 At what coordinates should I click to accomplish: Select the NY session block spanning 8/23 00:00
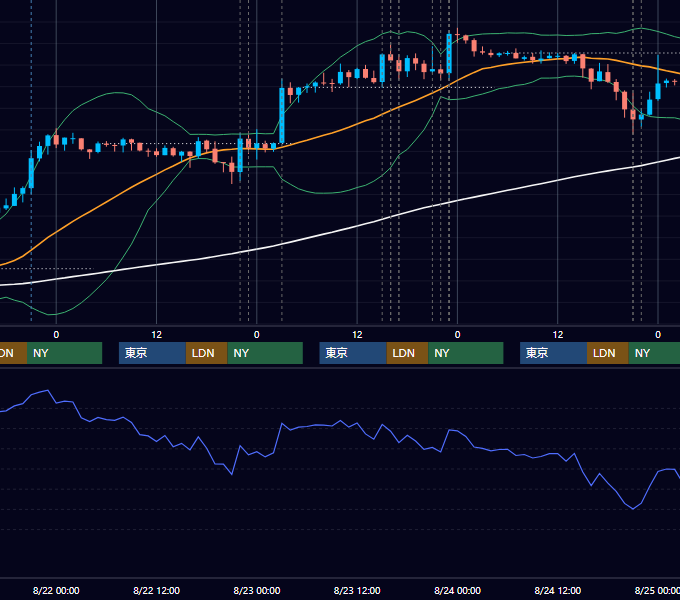point(265,353)
